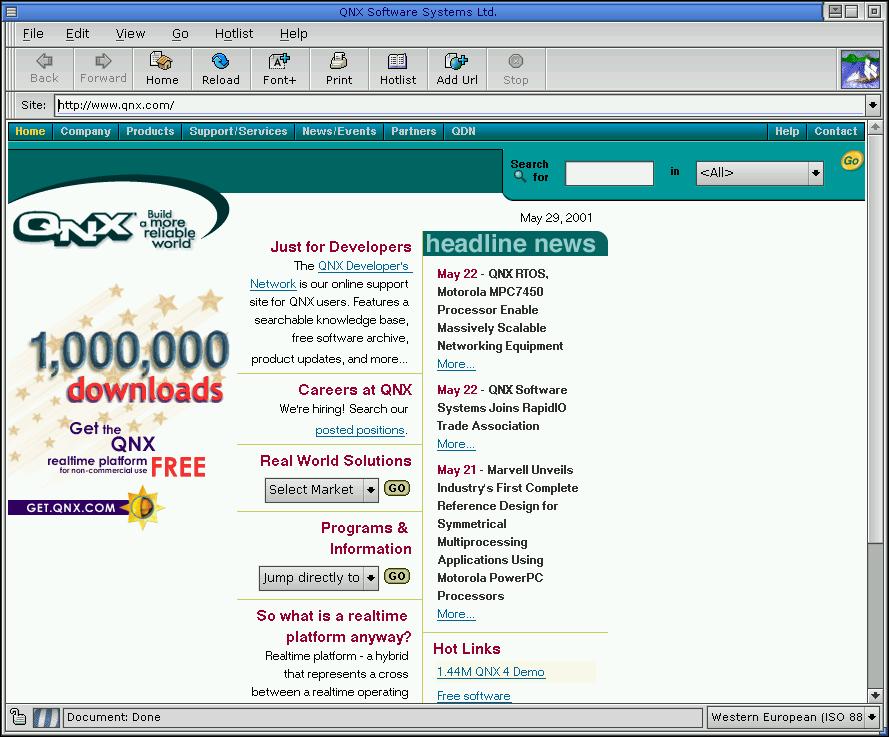Open More link under RapidIO news
The image size is (889, 737).
tap(455, 444)
